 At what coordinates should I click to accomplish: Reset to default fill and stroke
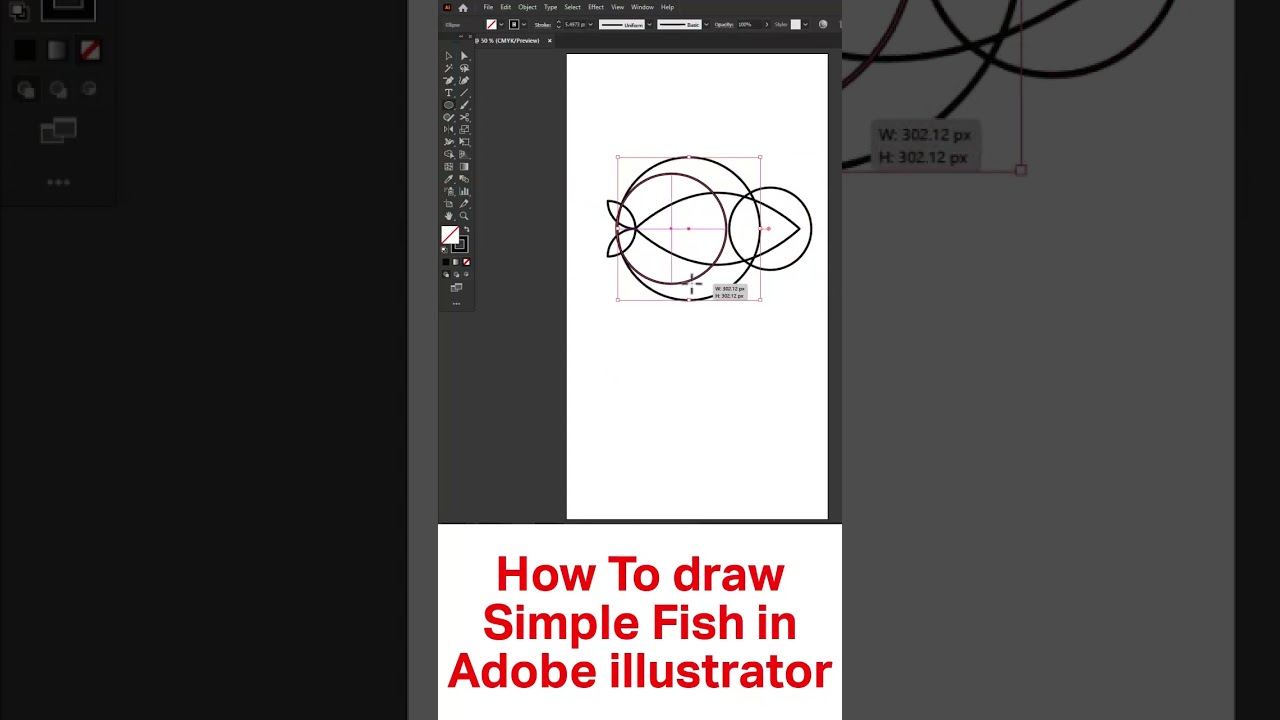444,248
